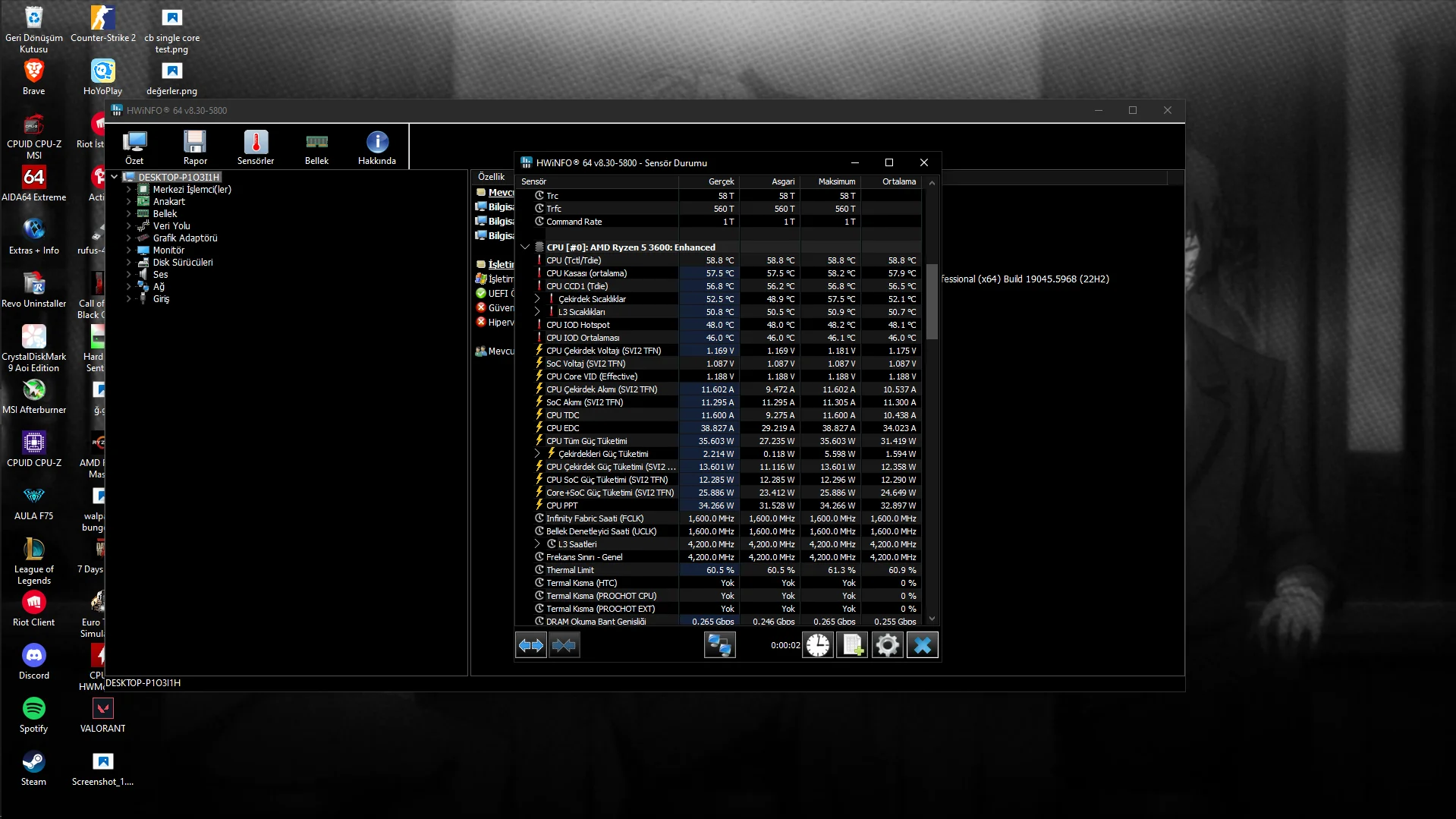Select the Ses tree item
The image size is (1456, 819).
coord(160,275)
